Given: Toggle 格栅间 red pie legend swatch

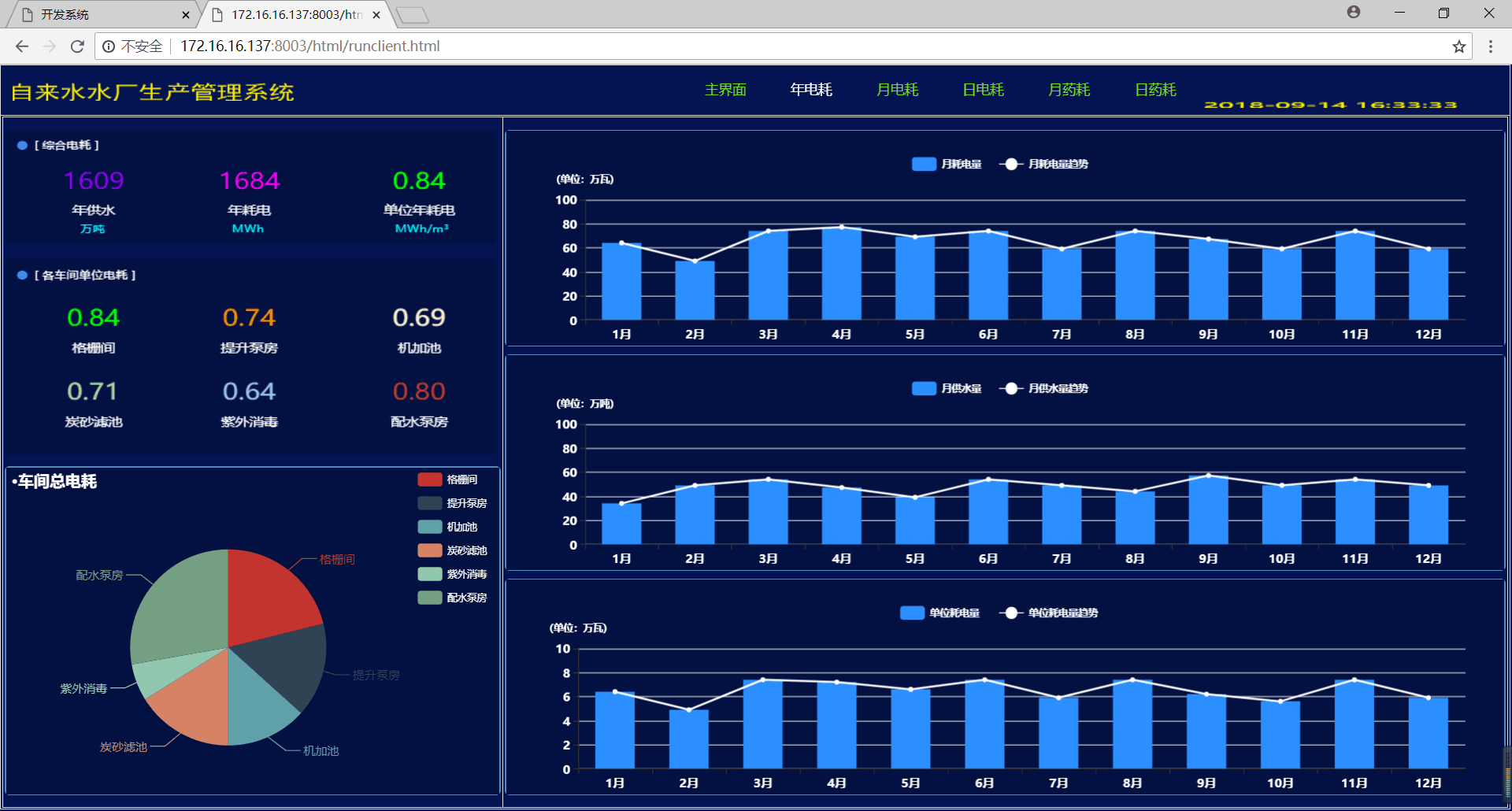Looking at the screenshot, I should click(x=430, y=480).
